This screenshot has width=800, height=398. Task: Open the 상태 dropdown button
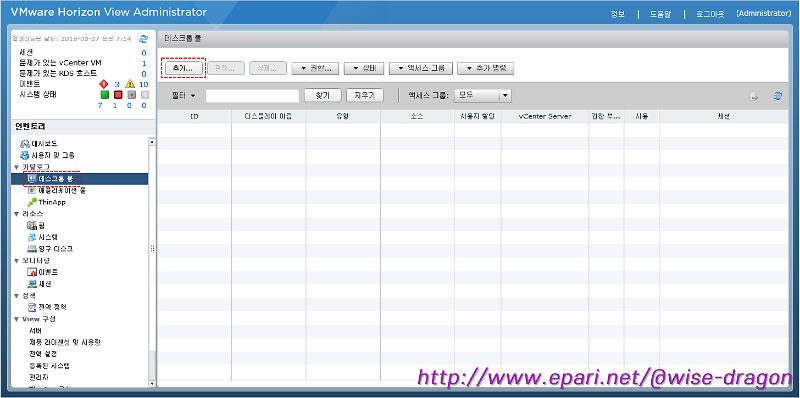coord(363,68)
